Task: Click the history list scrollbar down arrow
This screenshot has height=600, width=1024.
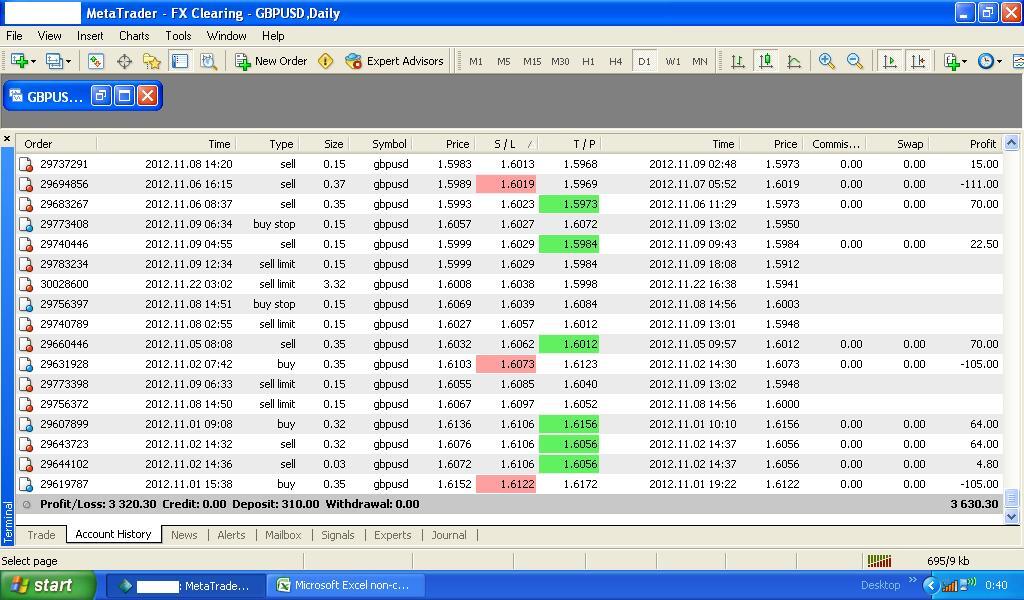Action: (1011, 517)
